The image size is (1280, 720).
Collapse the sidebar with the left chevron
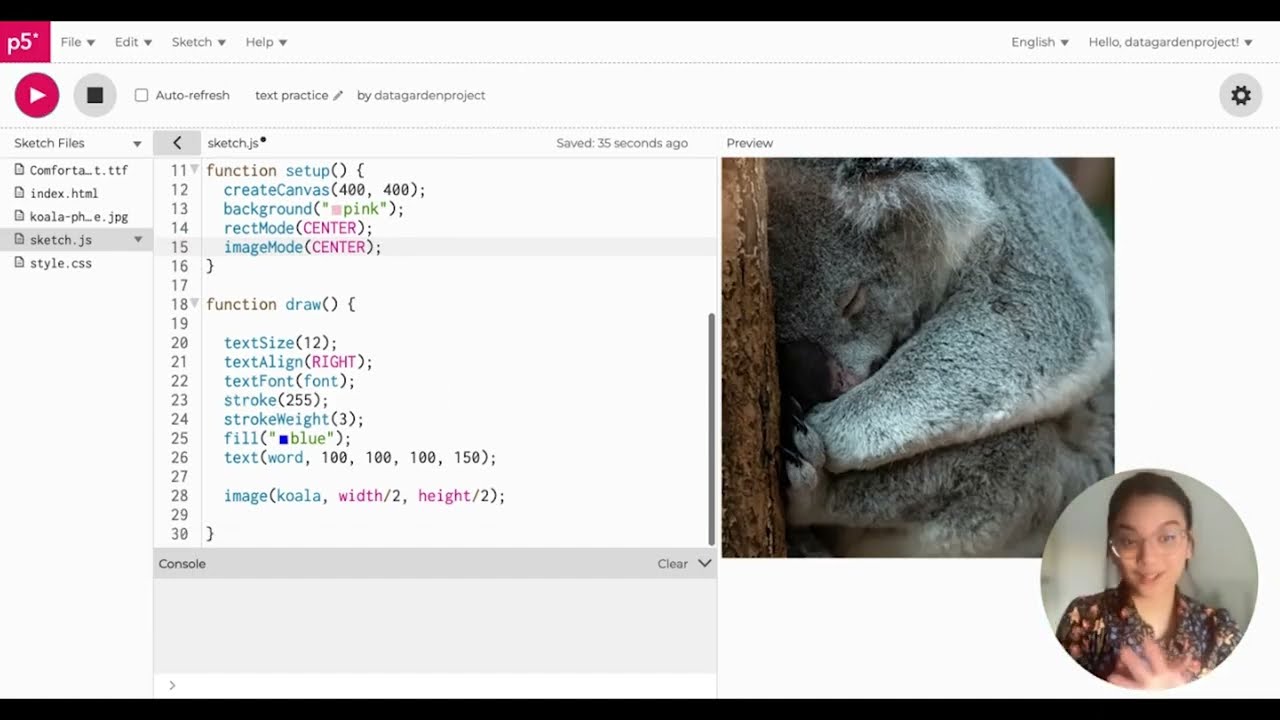pos(177,143)
